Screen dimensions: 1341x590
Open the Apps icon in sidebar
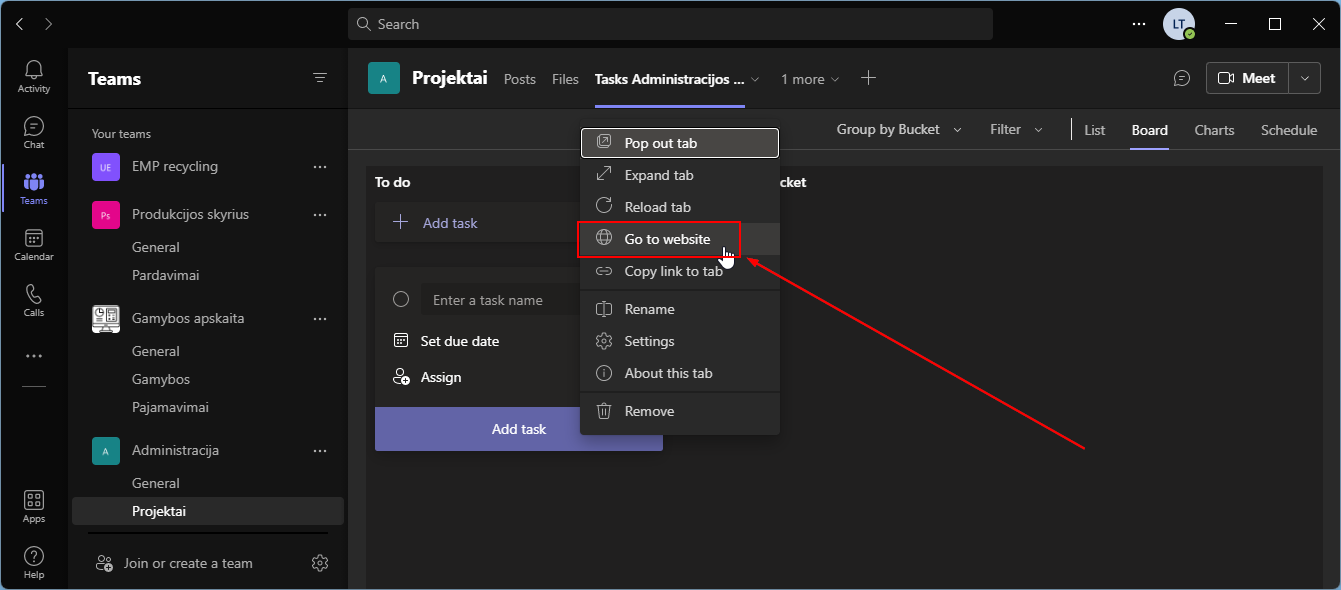pos(33,505)
